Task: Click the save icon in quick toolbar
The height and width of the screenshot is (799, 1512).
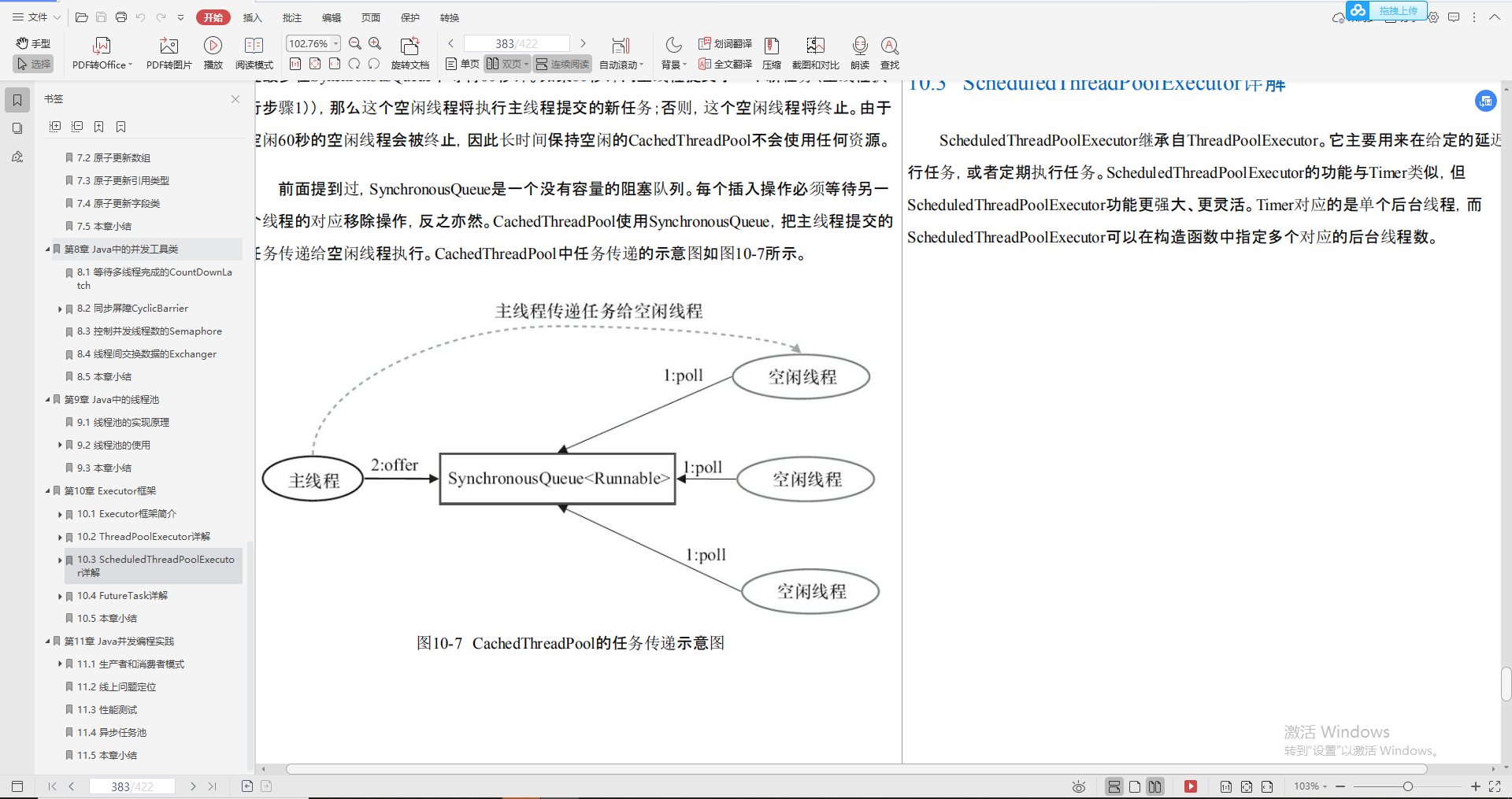Action: tap(101, 17)
